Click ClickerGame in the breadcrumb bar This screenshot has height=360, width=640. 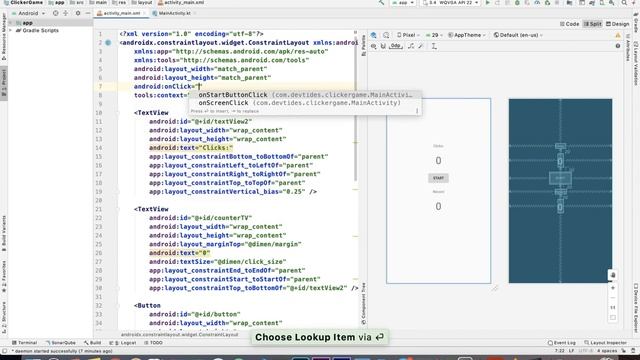tap(24, 2)
